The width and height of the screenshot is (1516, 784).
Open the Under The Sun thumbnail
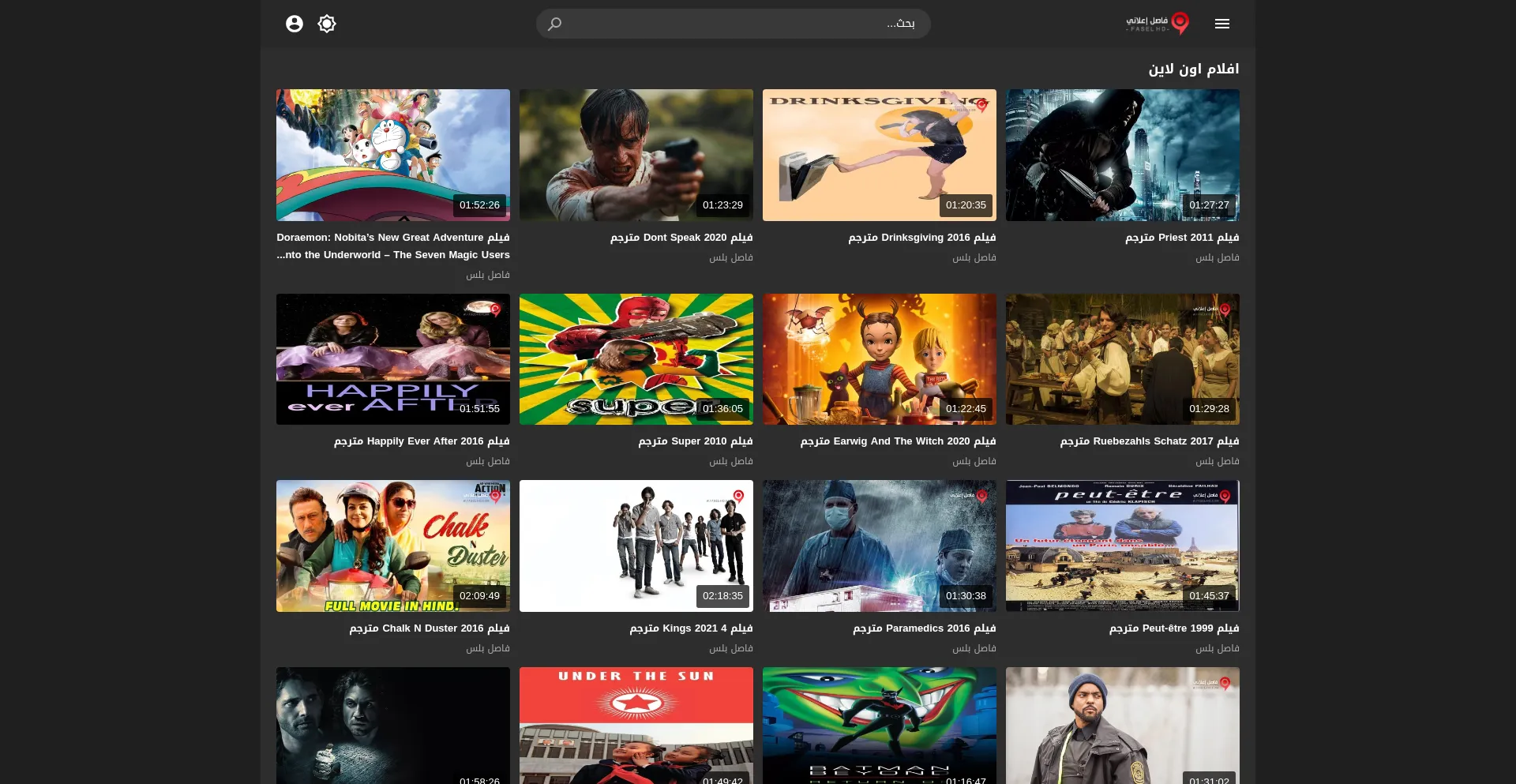point(636,726)
